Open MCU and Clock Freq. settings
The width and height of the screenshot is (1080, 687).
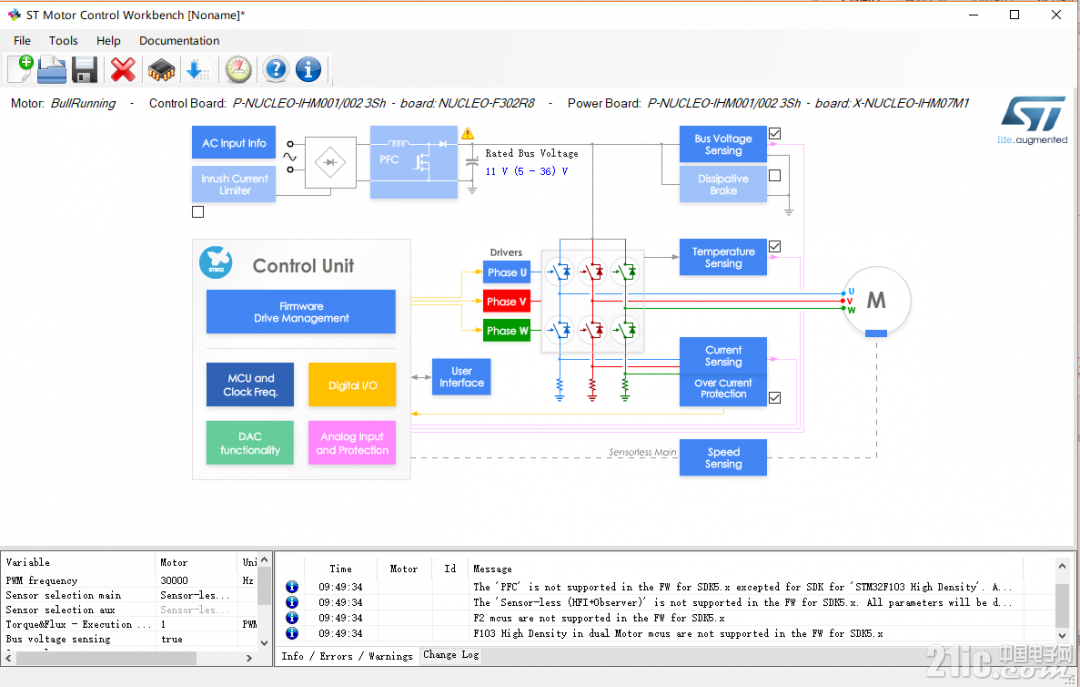pos(250,384)
